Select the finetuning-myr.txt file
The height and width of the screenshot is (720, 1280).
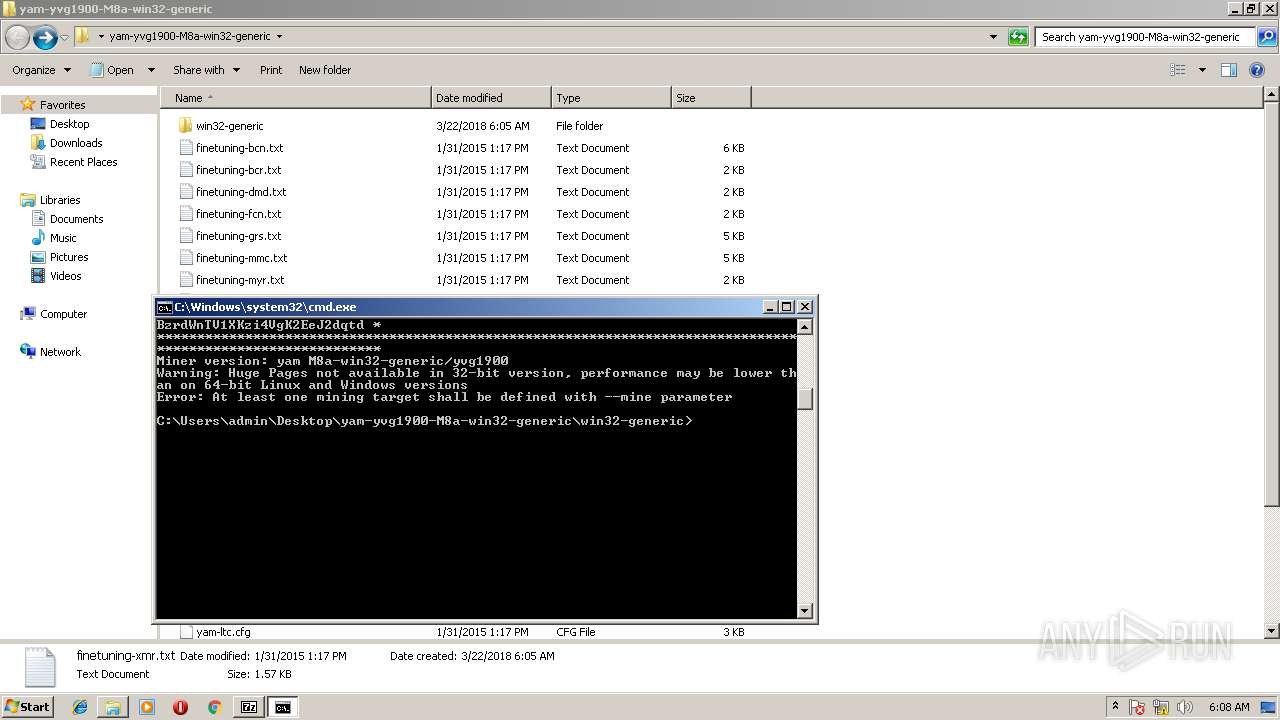click(x=240, y=280)
